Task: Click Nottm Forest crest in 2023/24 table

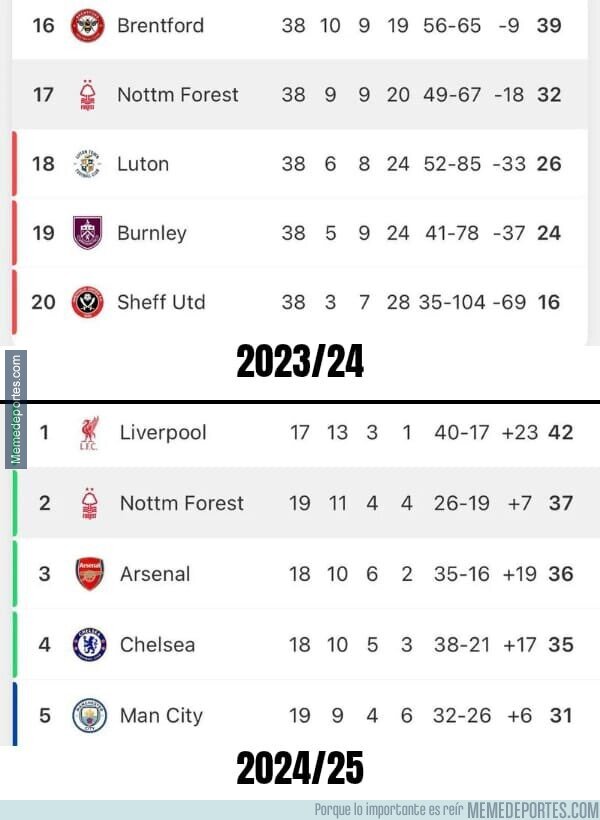Action: [x=87, y=95]
